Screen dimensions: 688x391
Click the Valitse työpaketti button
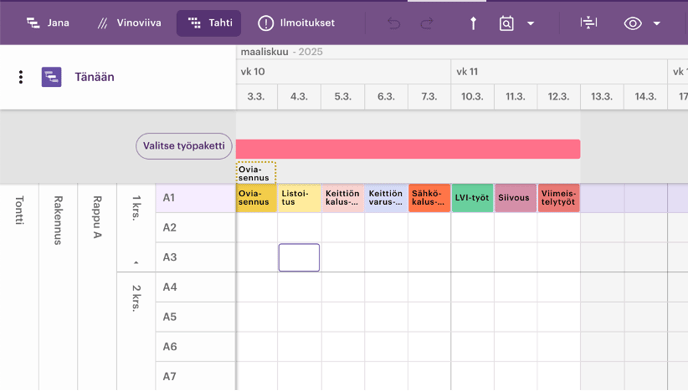pyautogui.click(x=184, y=146)
